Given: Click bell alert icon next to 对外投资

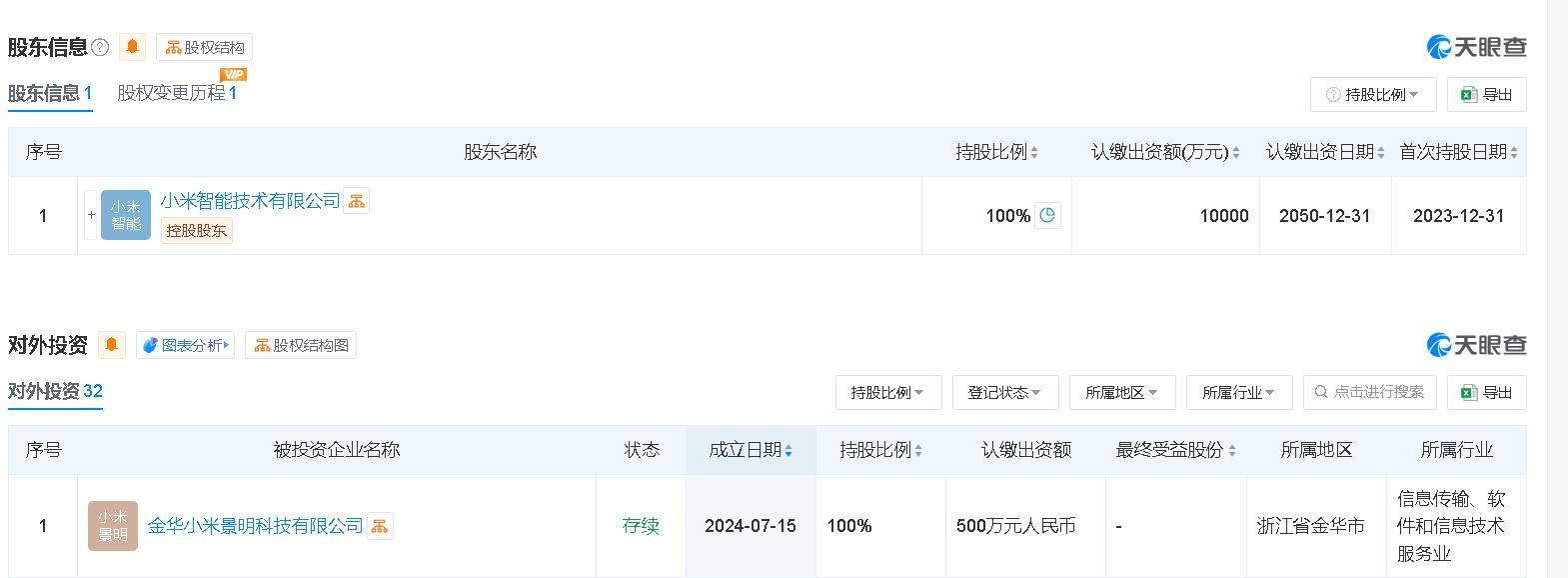Looking at the screenshot, I should click(111, 345).
